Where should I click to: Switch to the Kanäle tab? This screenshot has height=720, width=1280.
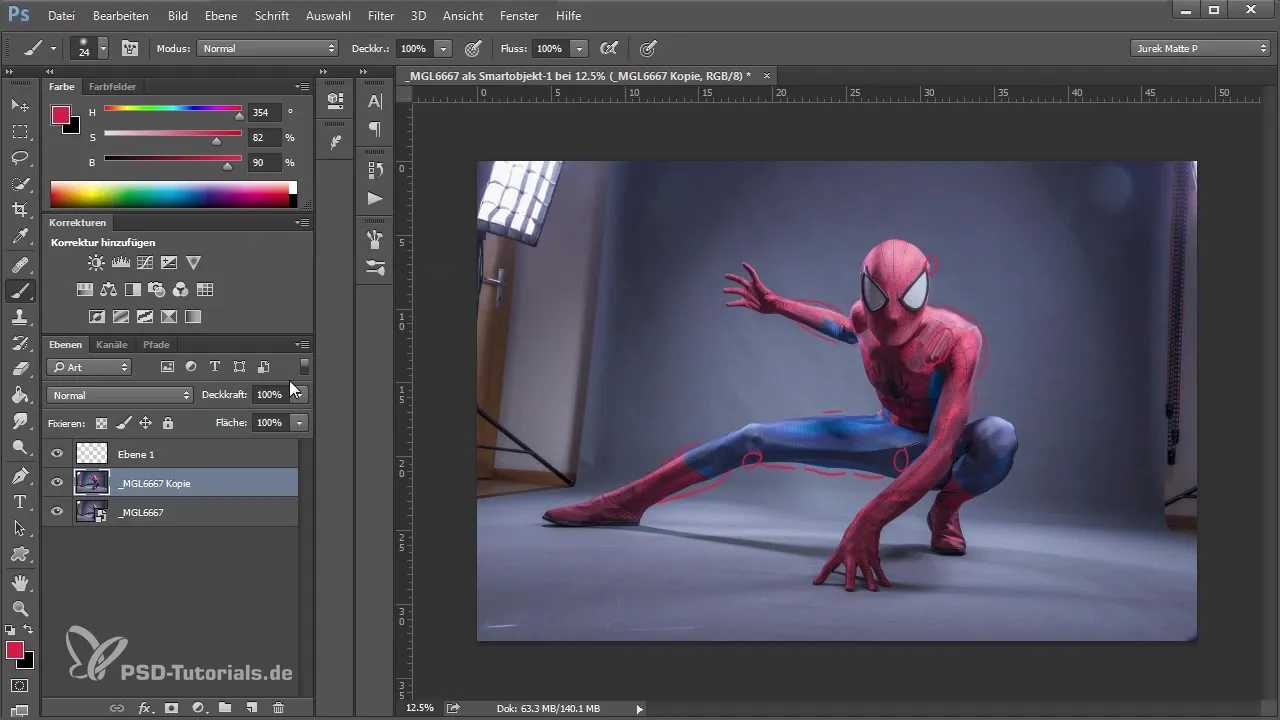coord(112,345)
